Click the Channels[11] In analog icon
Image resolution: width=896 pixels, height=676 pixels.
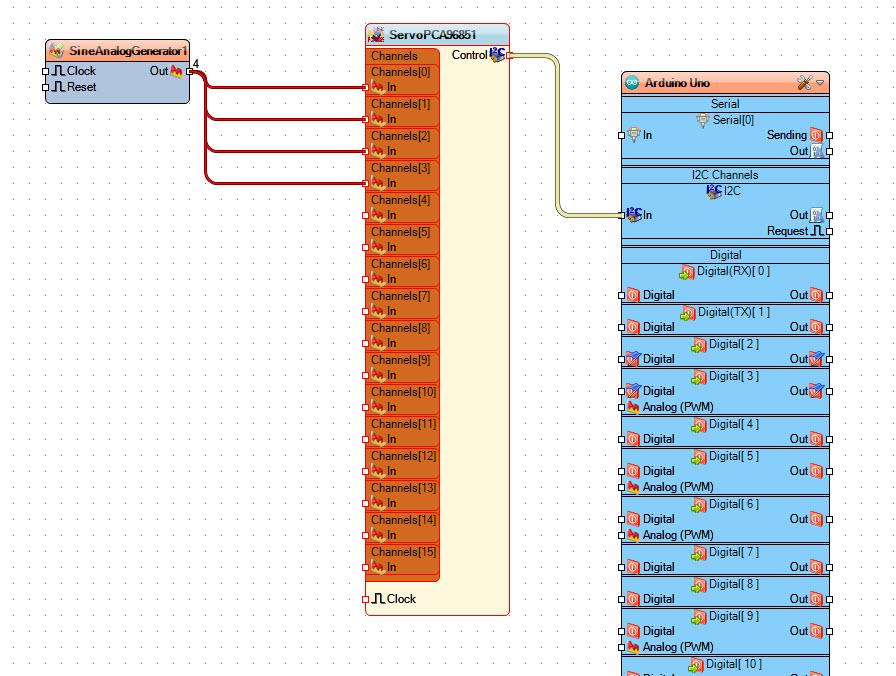tap(378, 439)
